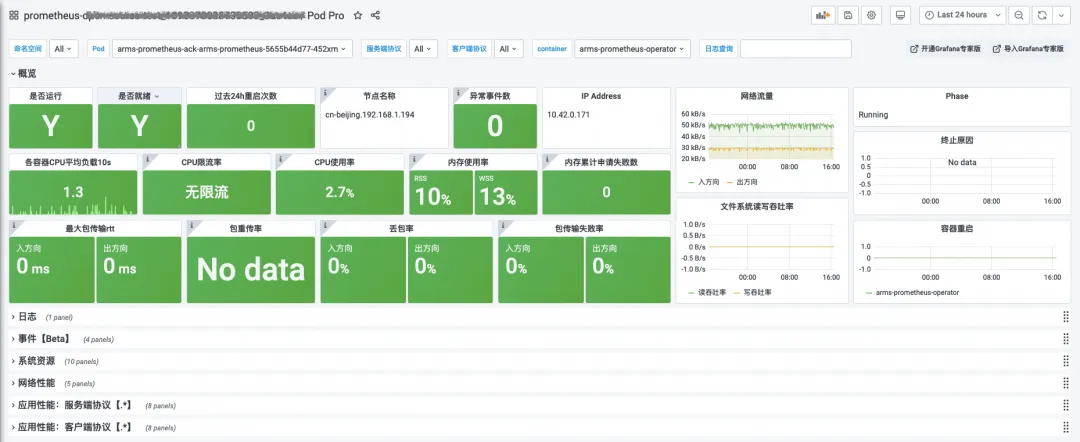Open the 客户端协议 All dropdown
1080x442 pixels.
[x=508, y=49]
